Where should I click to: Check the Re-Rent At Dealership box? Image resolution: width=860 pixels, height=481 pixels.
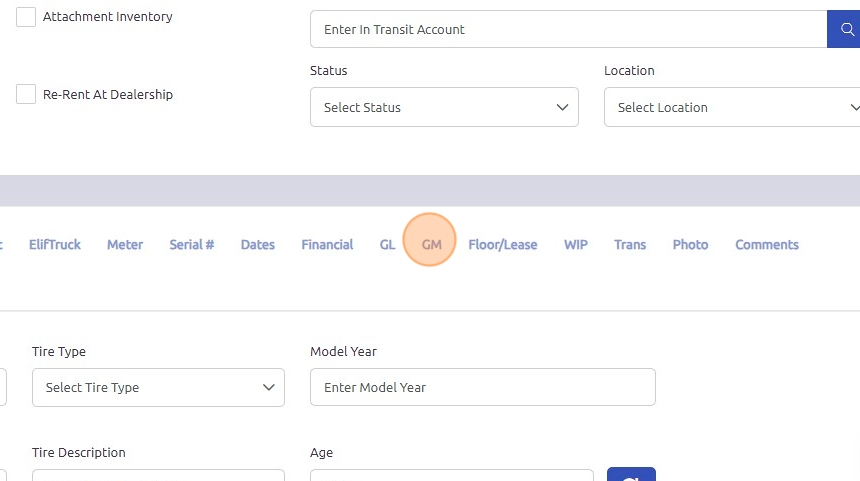click(x=26, y=95)
